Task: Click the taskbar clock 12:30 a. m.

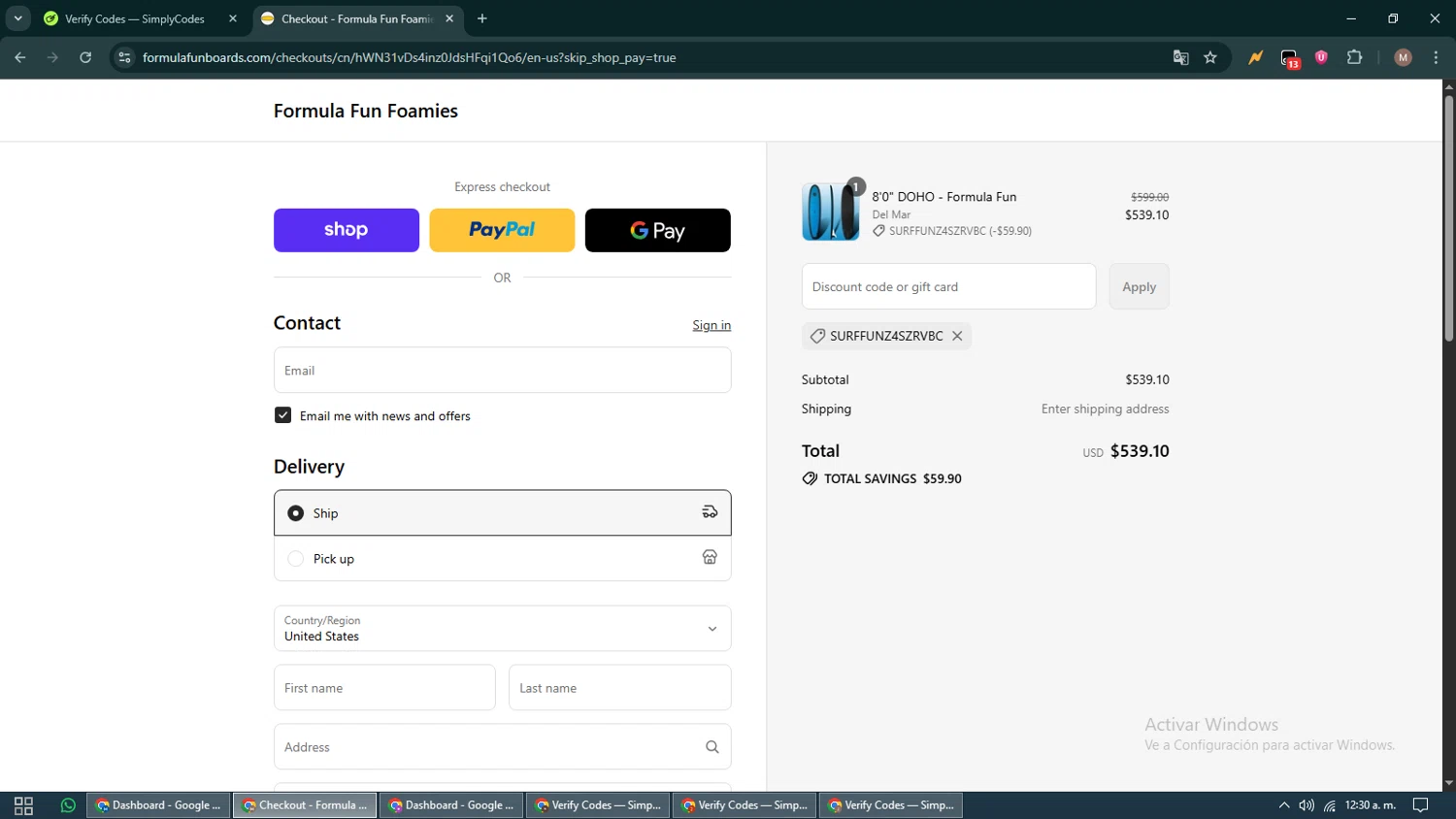Action: click(1370, 805)
